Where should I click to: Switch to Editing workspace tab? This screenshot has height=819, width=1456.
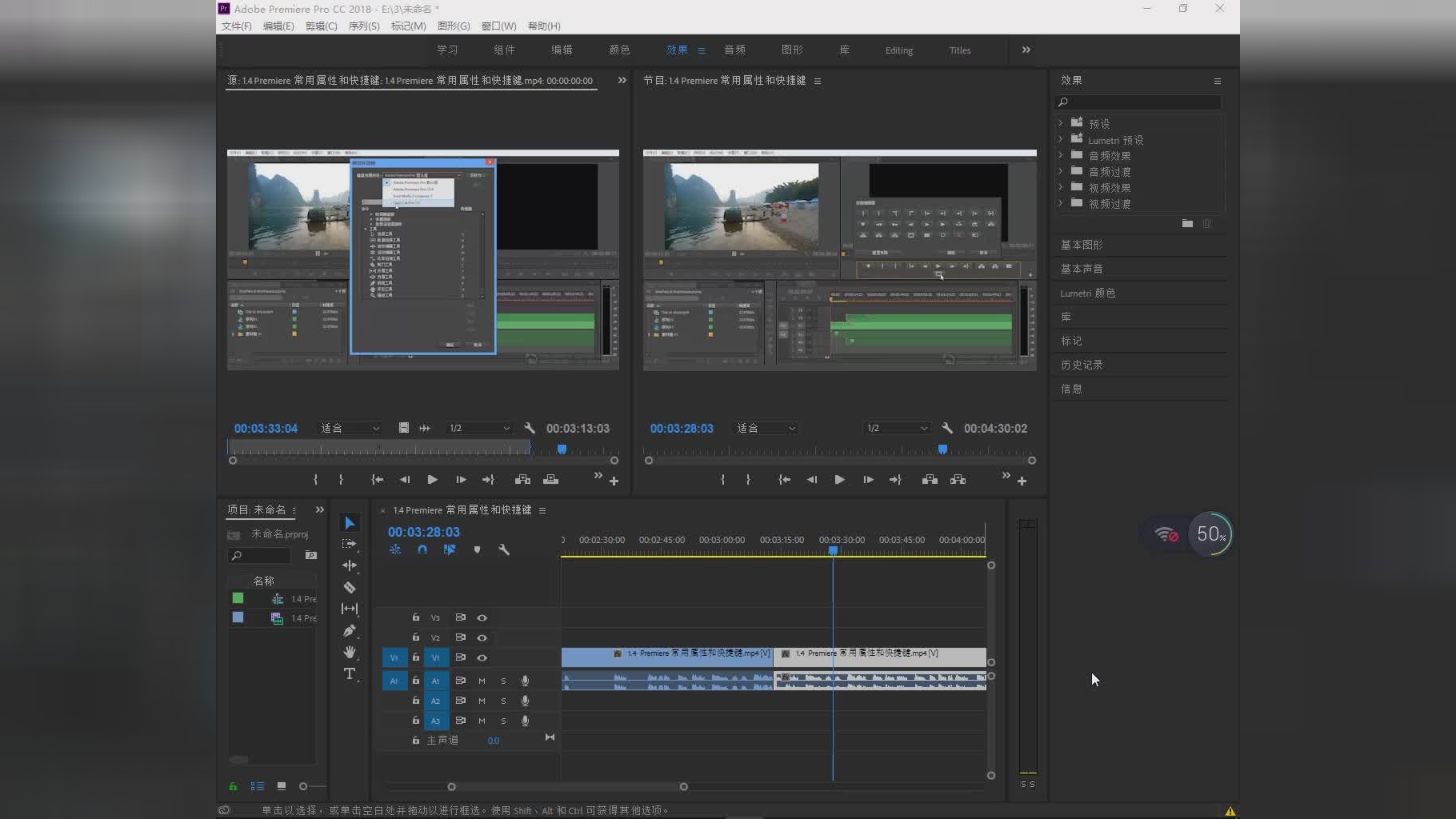(x=898, y=50)
